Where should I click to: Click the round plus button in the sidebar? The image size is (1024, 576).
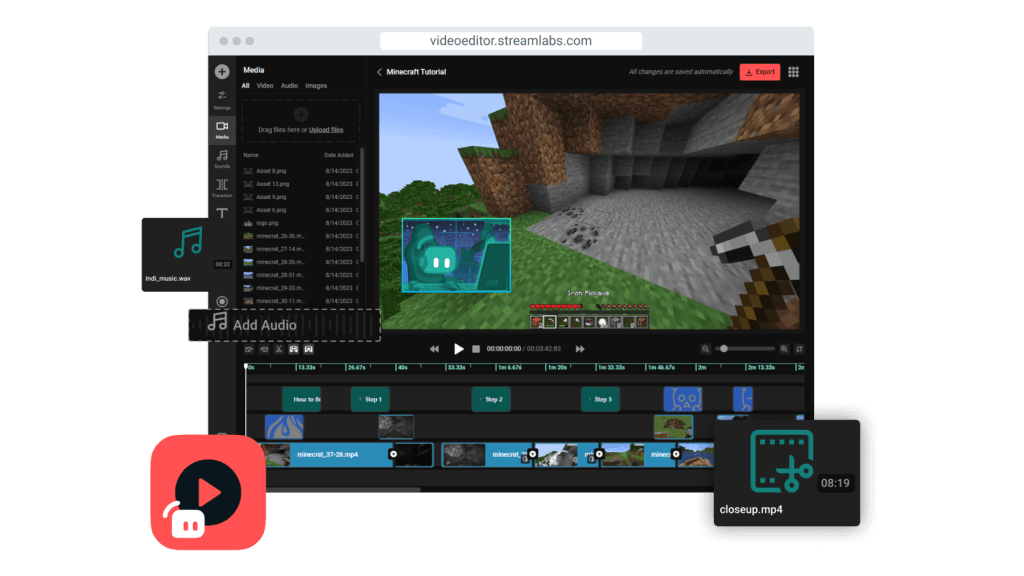[x=222, y=71]
